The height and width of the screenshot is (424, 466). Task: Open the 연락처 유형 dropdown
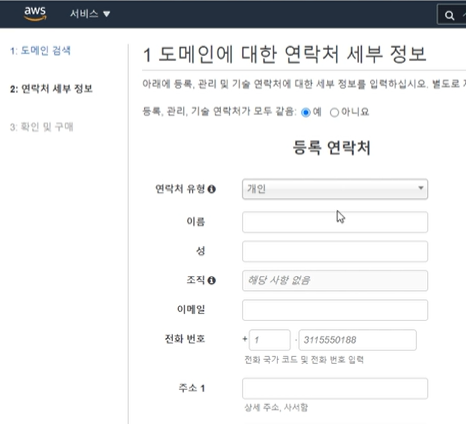tap(335, 189)
